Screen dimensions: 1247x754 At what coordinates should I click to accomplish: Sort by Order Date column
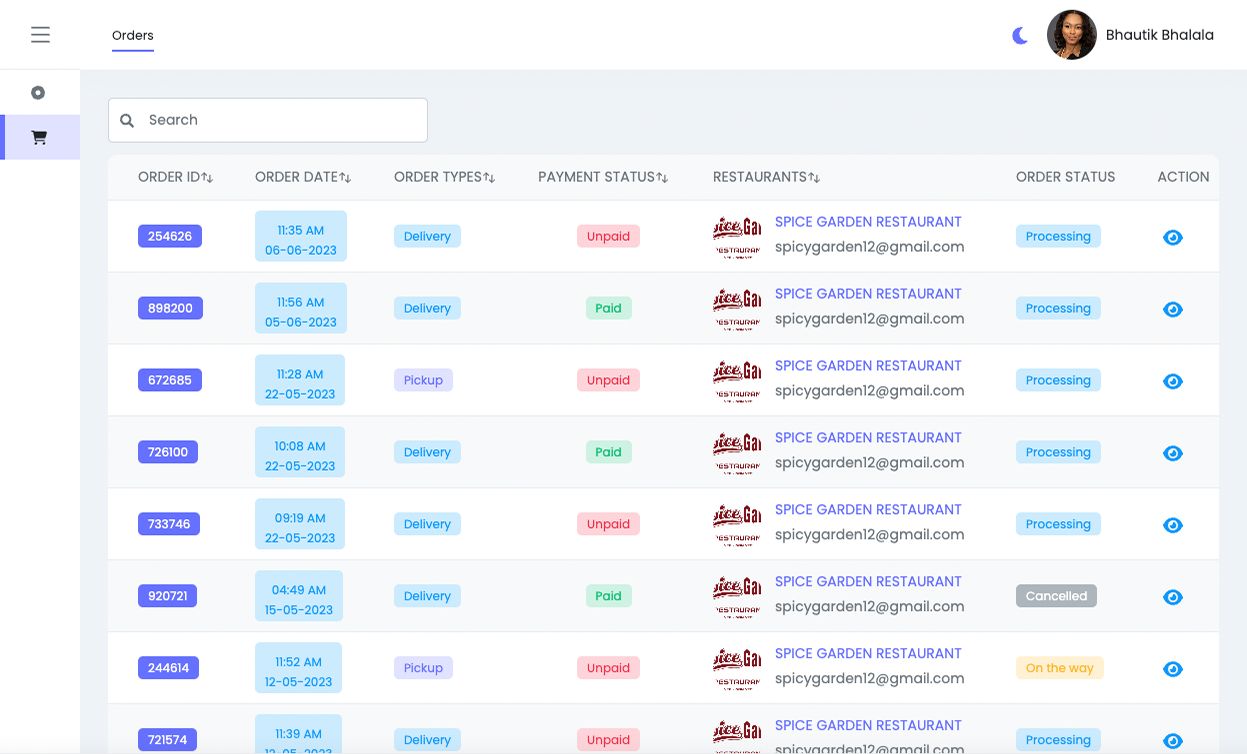[303, 177]
